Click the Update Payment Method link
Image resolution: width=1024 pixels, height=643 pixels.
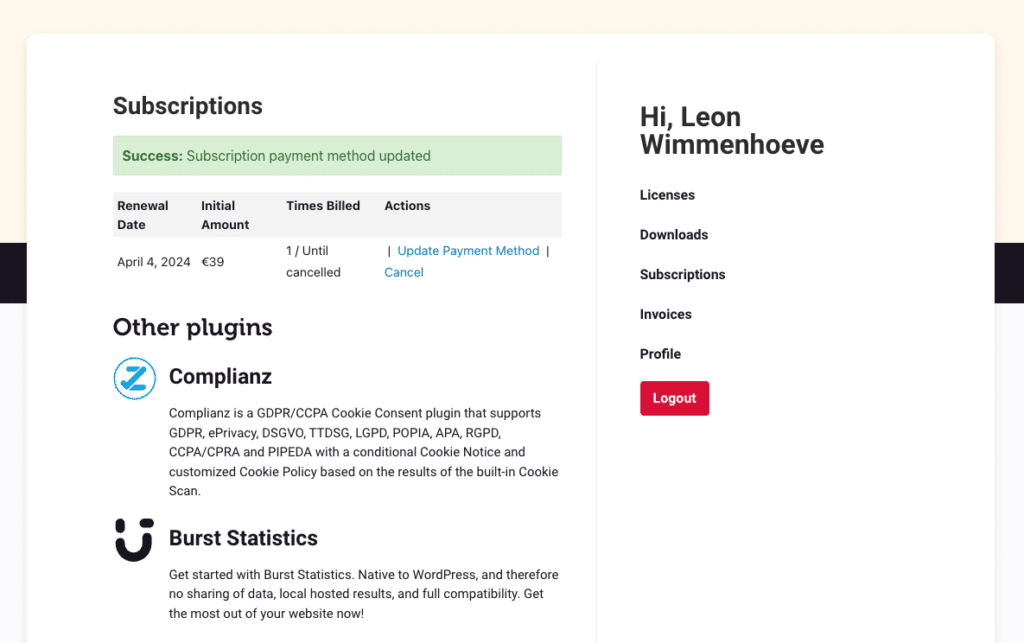(x=468, y=251)
